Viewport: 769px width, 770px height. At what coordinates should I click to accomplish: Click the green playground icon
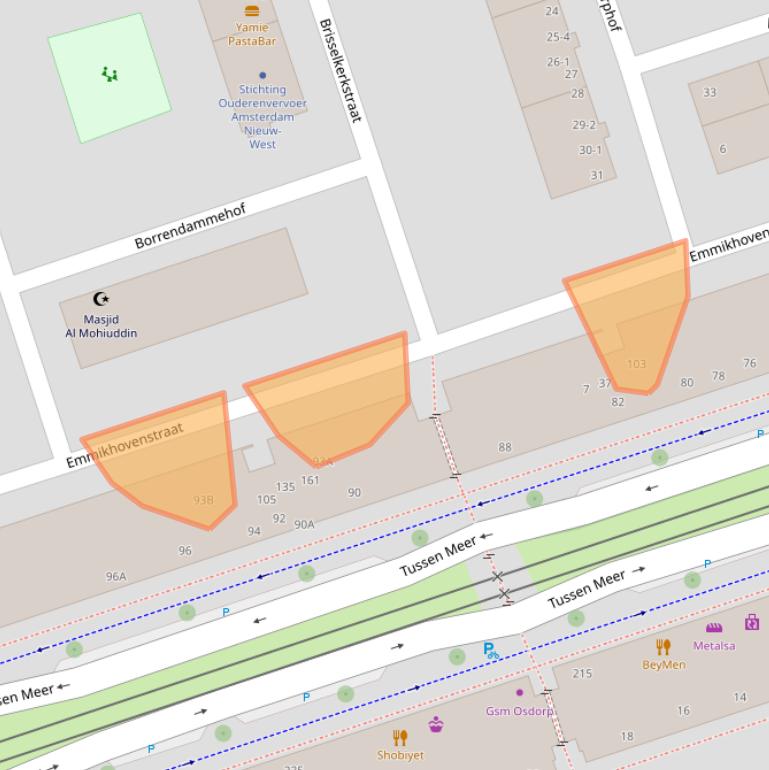pos(110,74)
